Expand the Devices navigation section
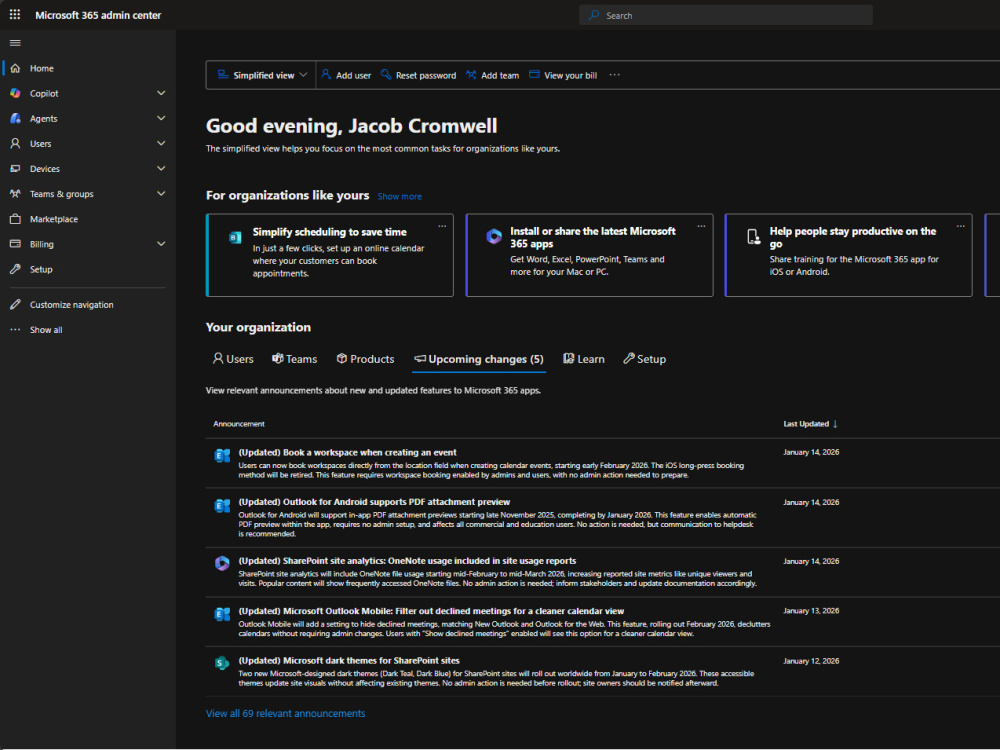 tap(161, 168)
